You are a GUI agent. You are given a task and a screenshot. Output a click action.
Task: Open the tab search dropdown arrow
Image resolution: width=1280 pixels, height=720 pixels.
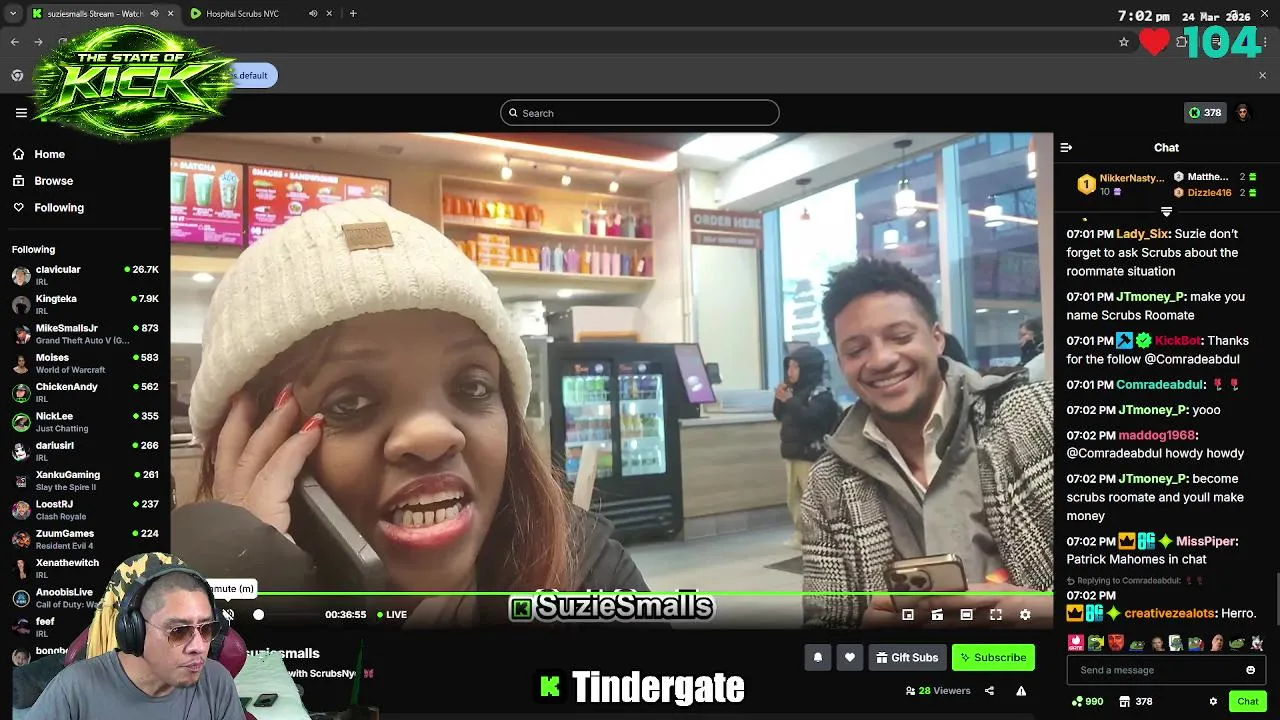(12, 13)
